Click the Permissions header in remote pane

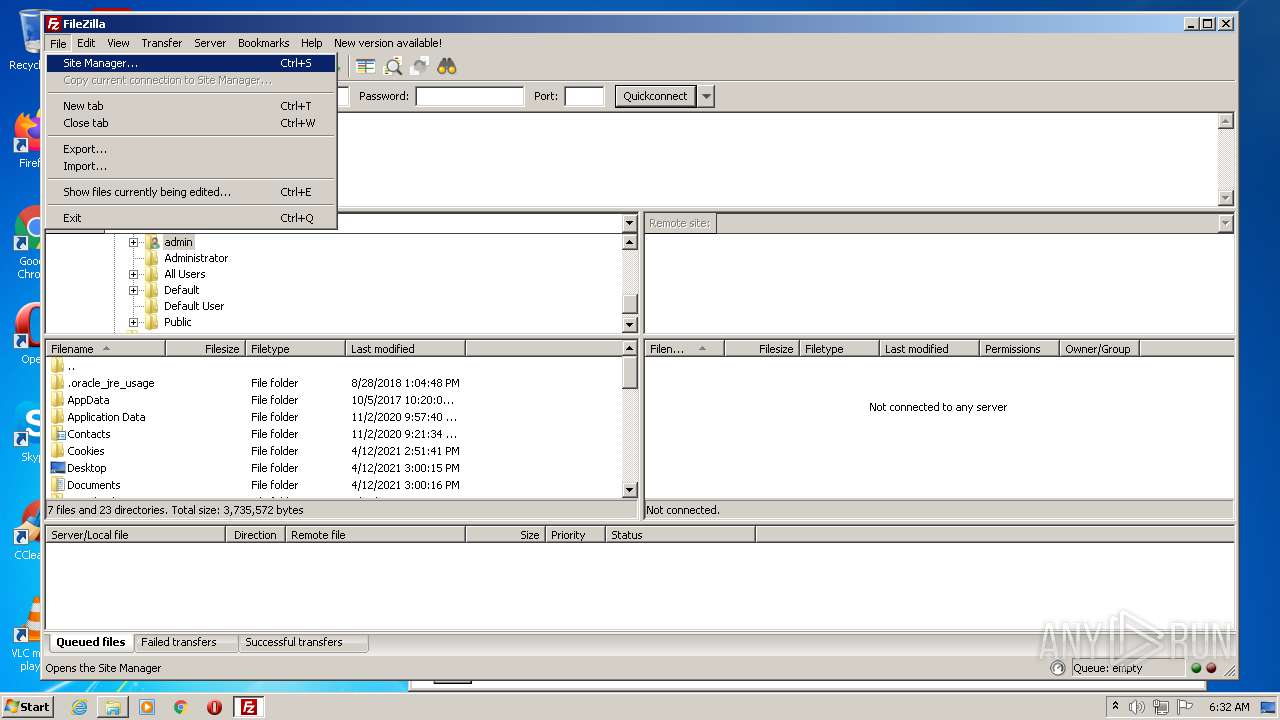pyautogui.click(x=1019, y=349)
